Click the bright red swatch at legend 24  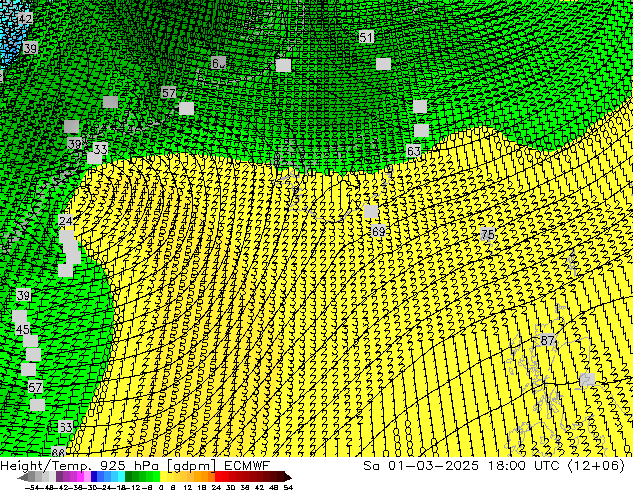tap(218, 476)
